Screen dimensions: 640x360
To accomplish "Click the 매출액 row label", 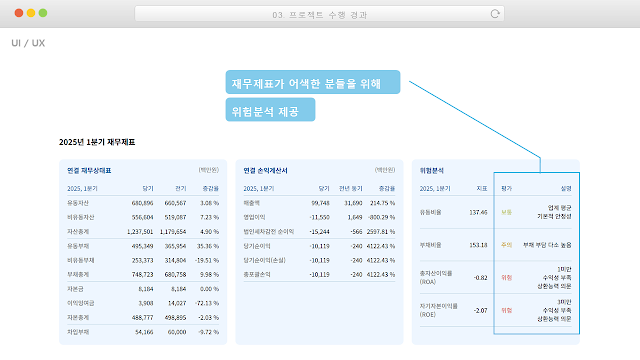I will coord(251,203).
